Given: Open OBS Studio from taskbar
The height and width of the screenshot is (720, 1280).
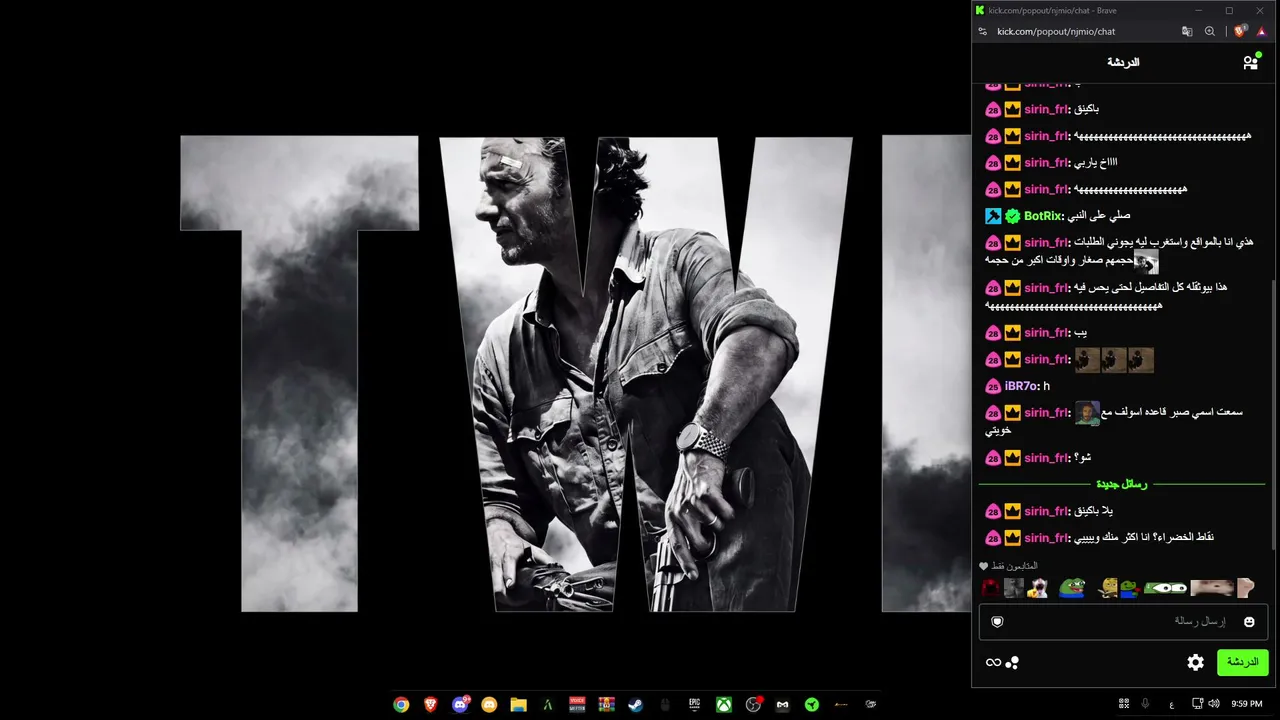Looking at the screenshot, I should click(753, 704).
